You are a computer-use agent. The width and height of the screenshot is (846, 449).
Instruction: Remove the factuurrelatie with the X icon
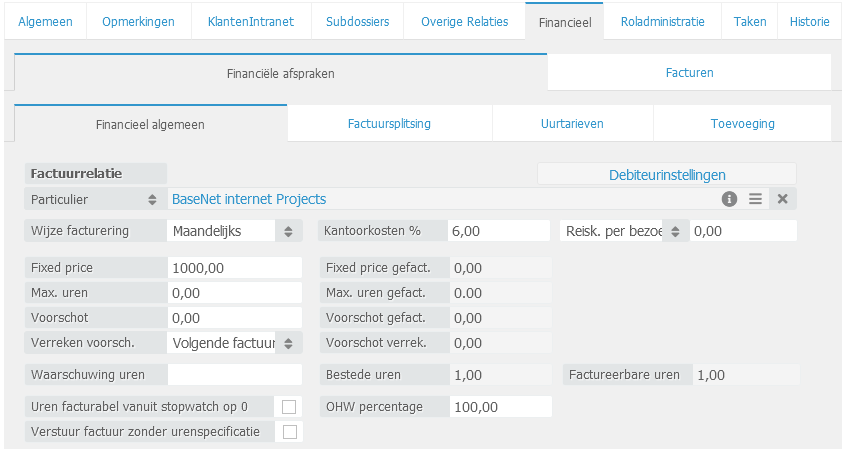pyautogui.click(x=783, y=199)
